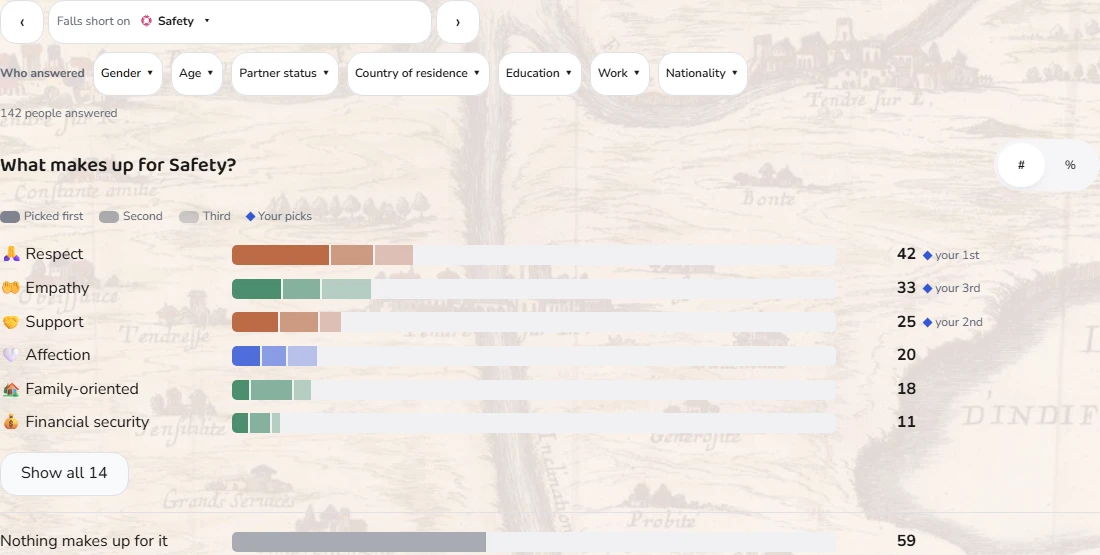Click the Nothing makes up for it bar
Image resolution: width=1100 pixels, height=555 pixels.
(x=534, y=542)
